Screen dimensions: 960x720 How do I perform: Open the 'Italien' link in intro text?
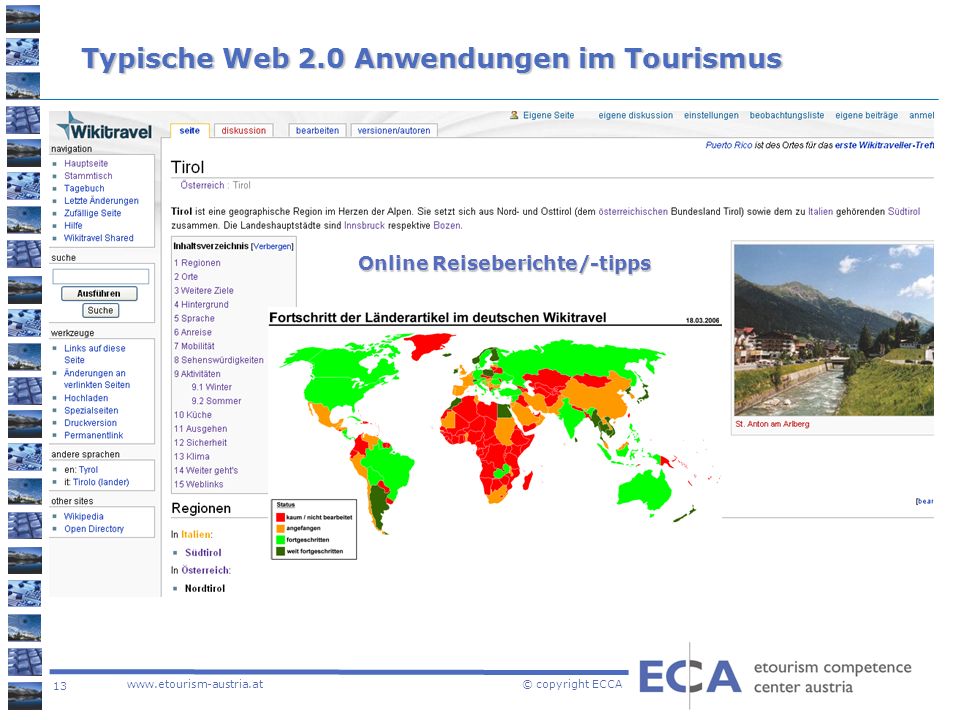click(x=820, y=211)
